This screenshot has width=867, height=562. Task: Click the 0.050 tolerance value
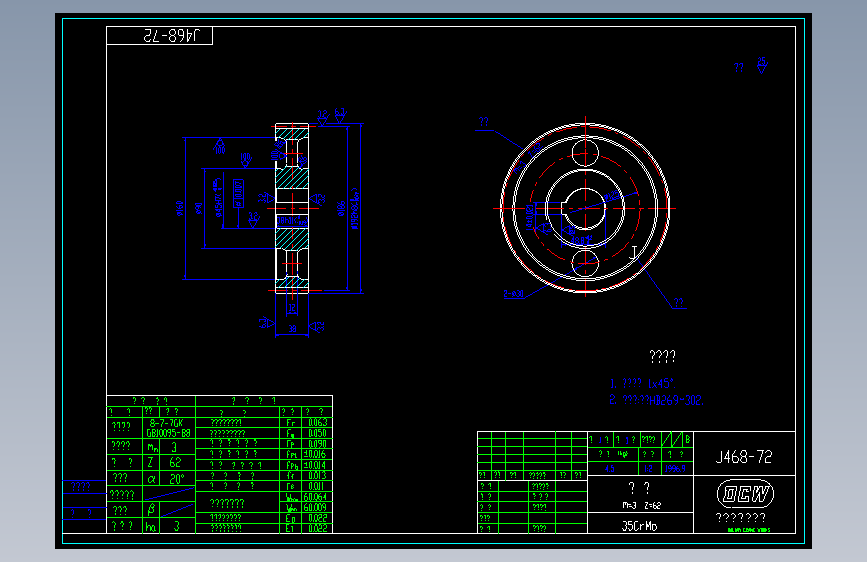coord(317,433)
